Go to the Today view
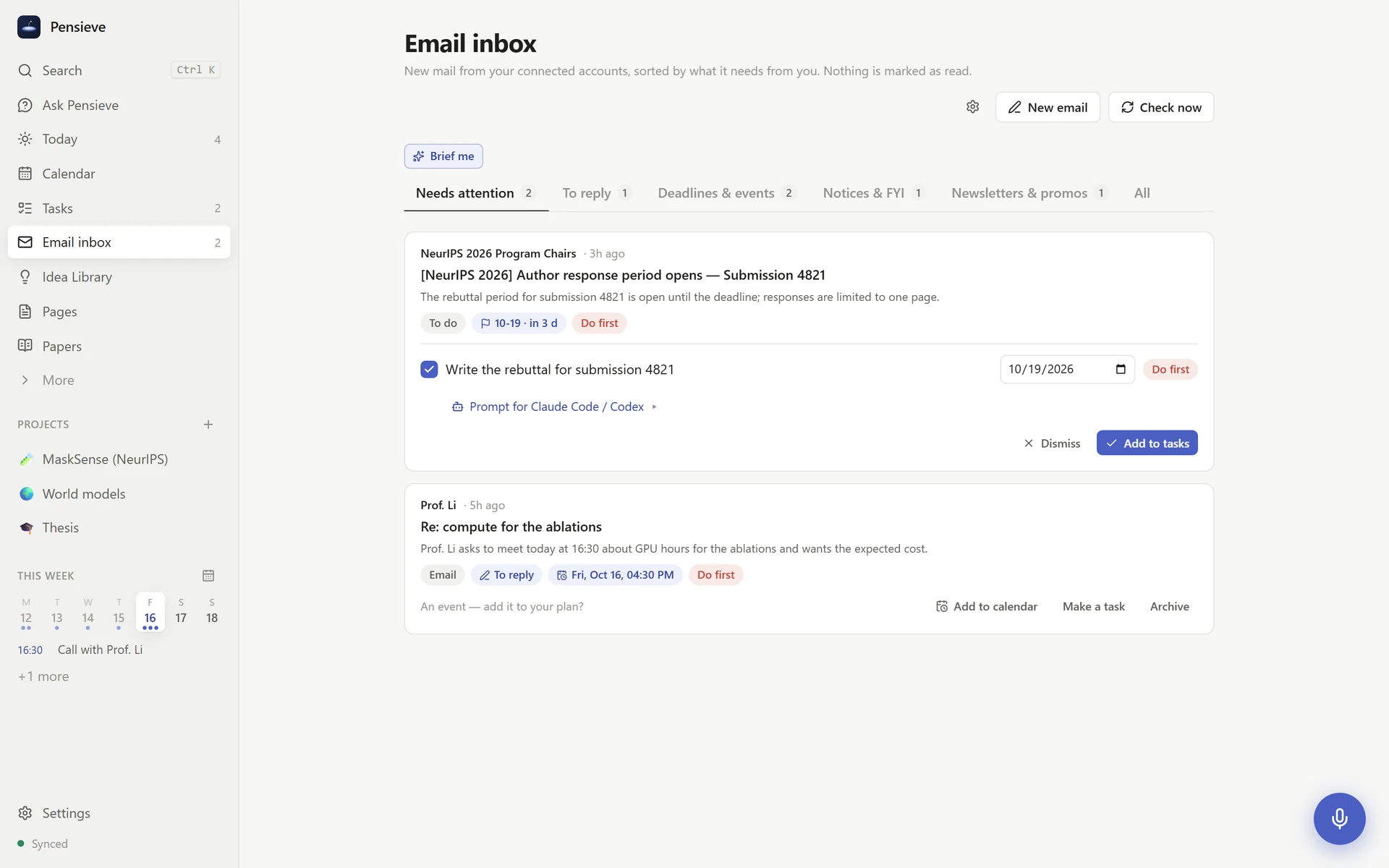 tap(119, 139)
